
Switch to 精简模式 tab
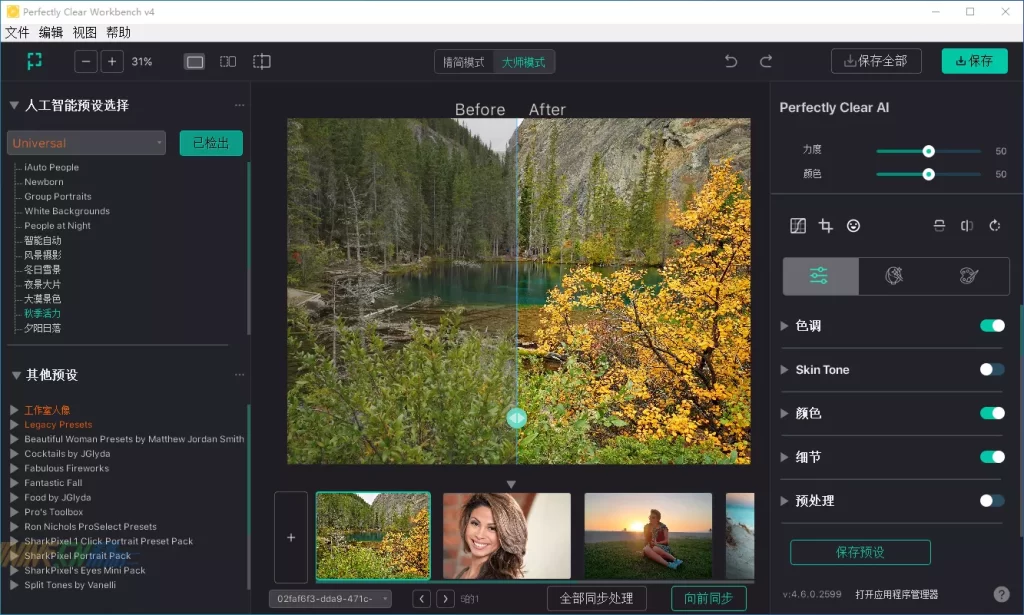[x=464, y=62]
